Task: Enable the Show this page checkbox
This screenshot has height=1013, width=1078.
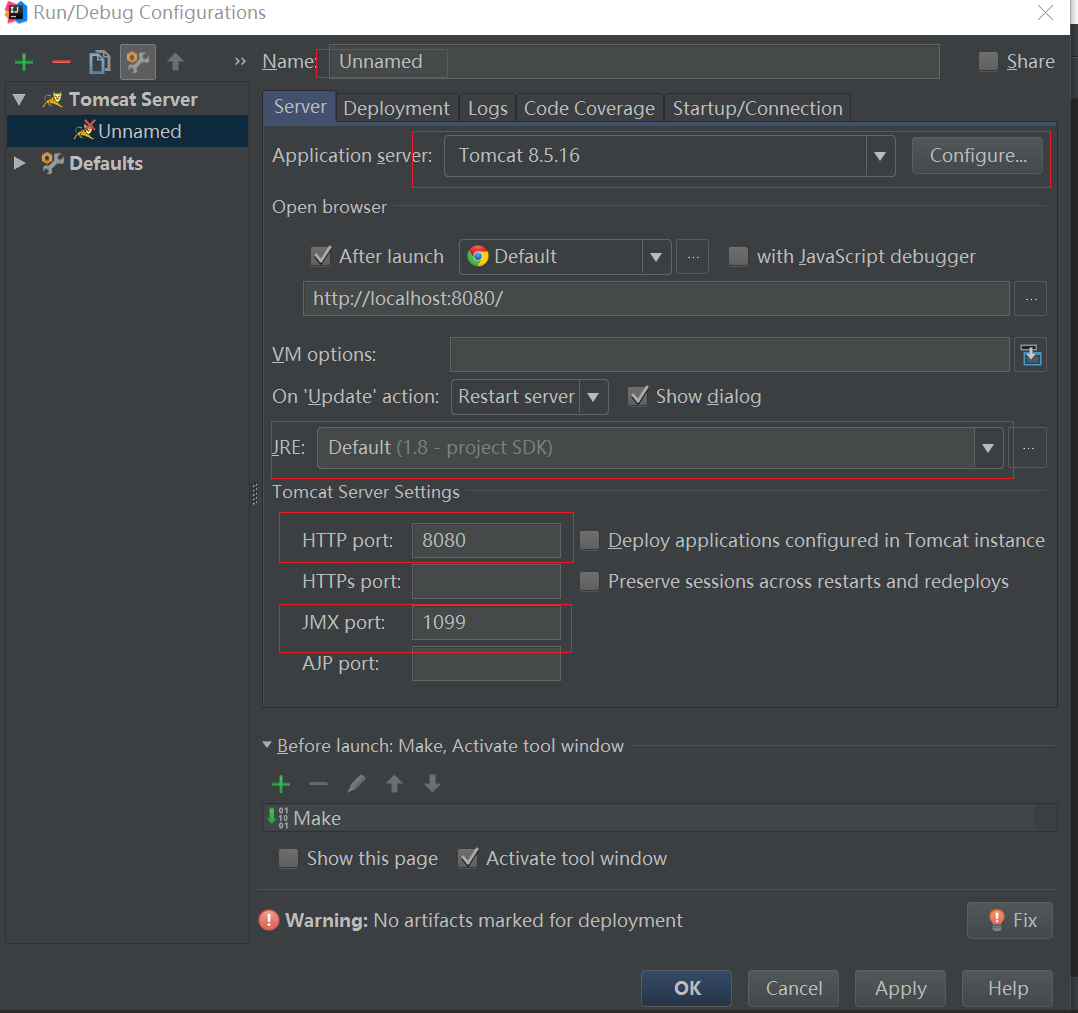Action: tap(288, 858)
